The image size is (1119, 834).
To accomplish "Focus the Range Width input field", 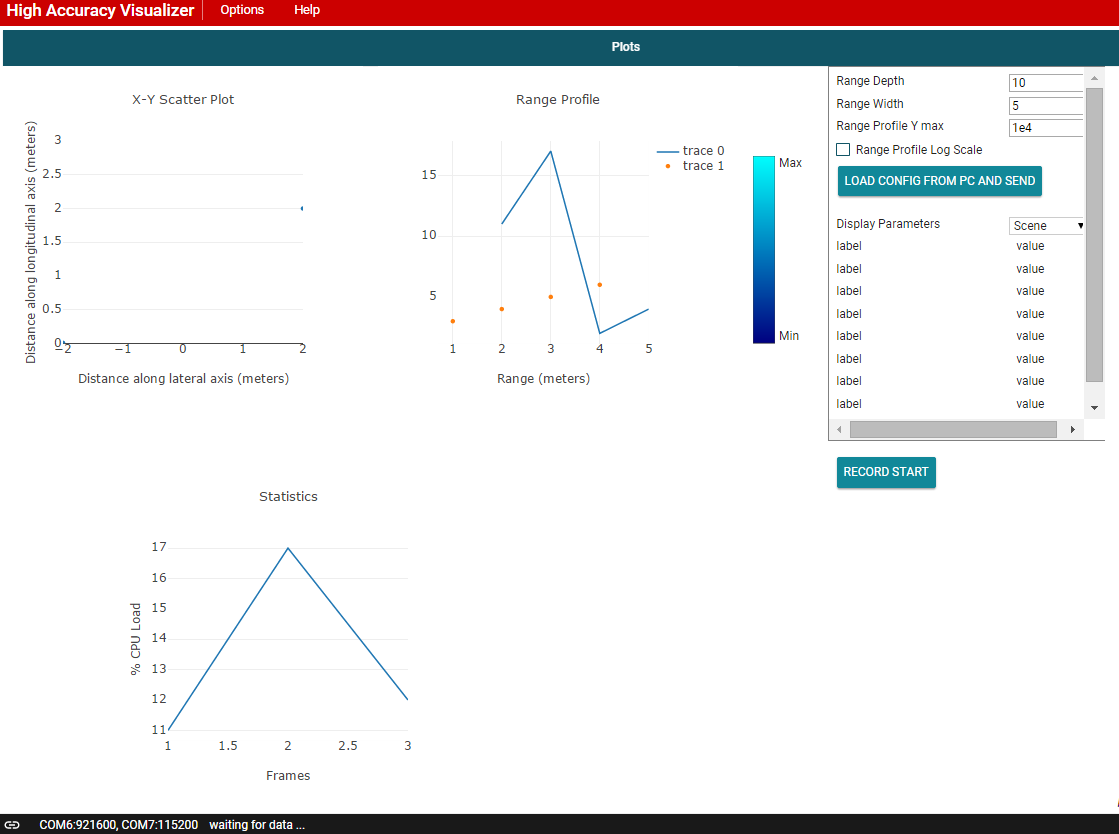I will click(x=1046, y=106).
